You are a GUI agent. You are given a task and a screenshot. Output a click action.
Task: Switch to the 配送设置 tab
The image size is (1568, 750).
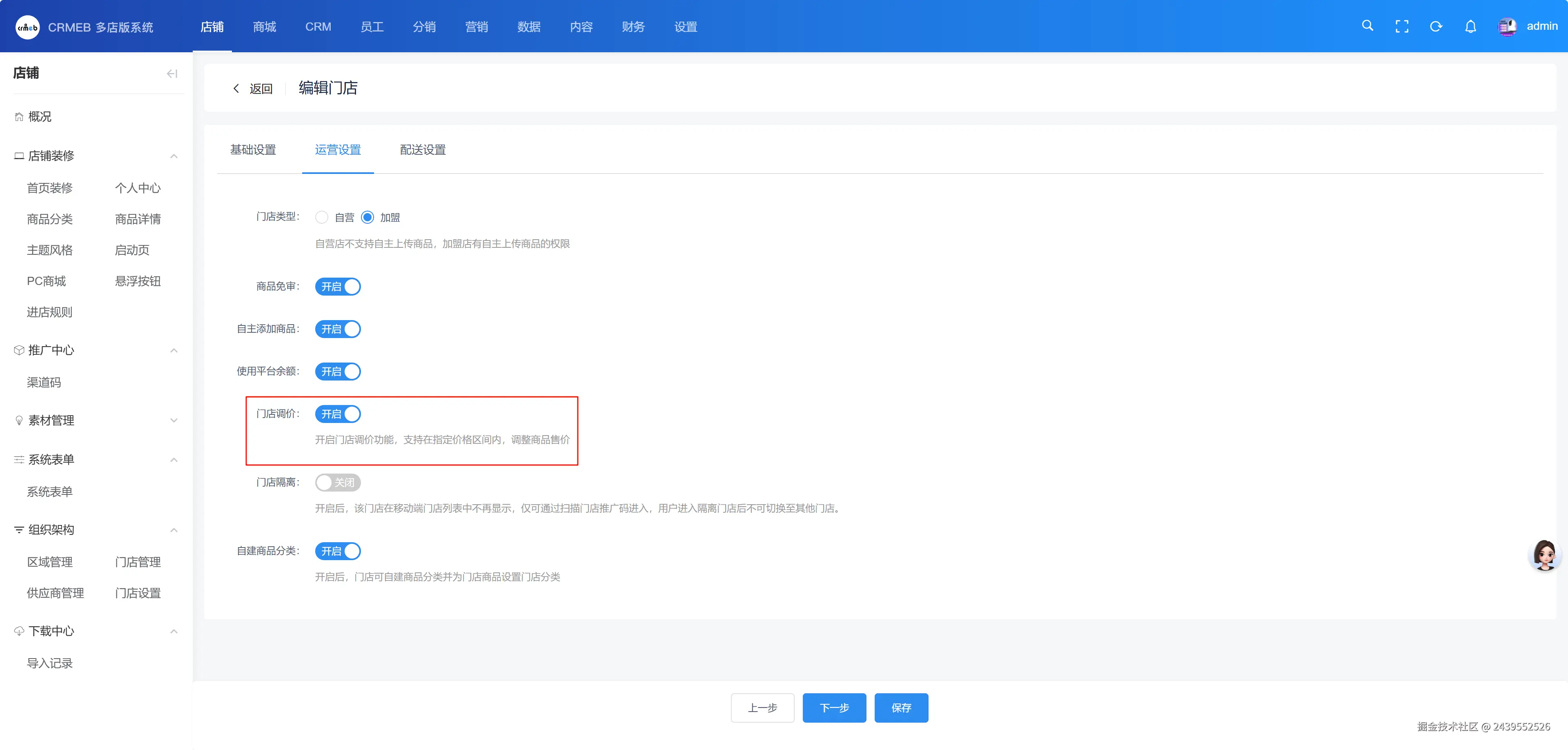(423, 150)
